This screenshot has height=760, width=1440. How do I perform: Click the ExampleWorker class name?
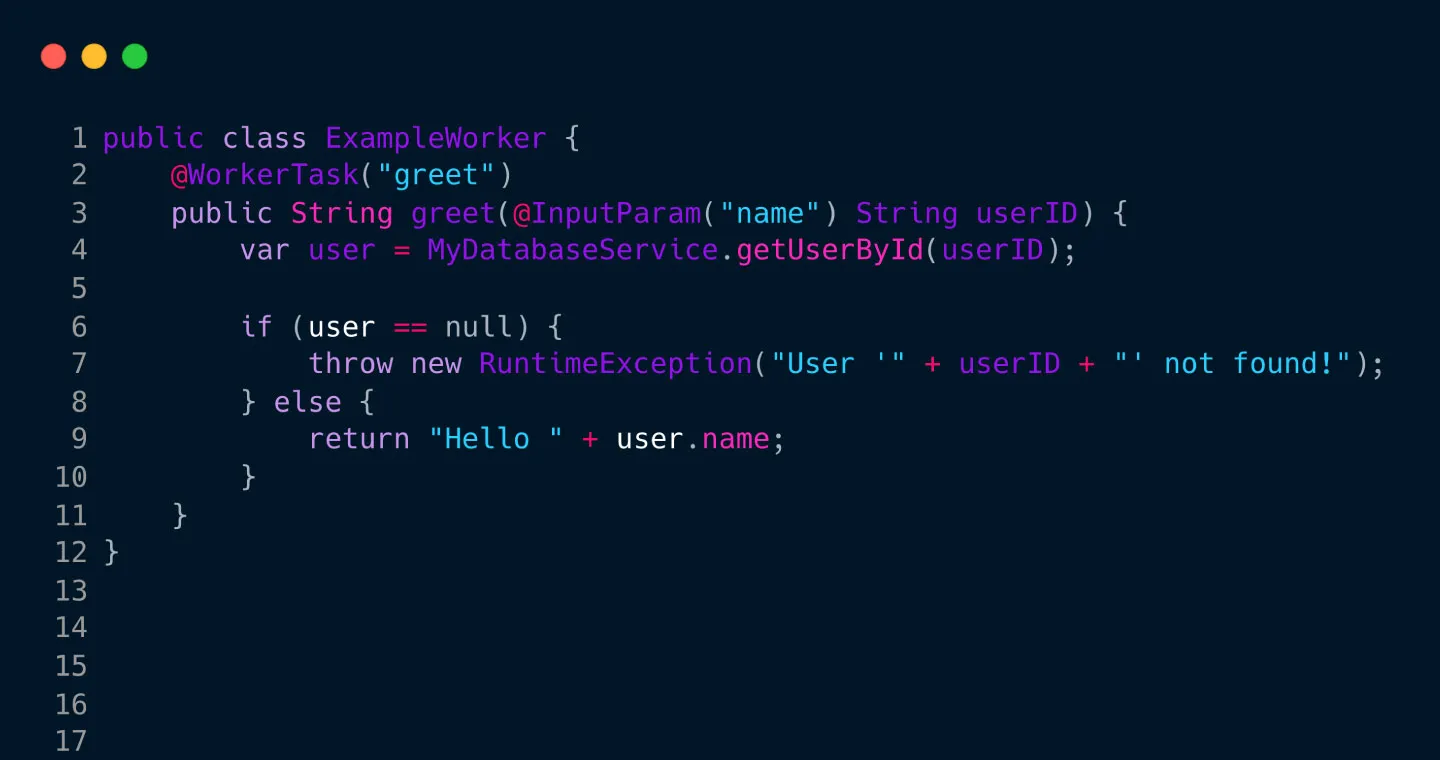pos(436,138)
